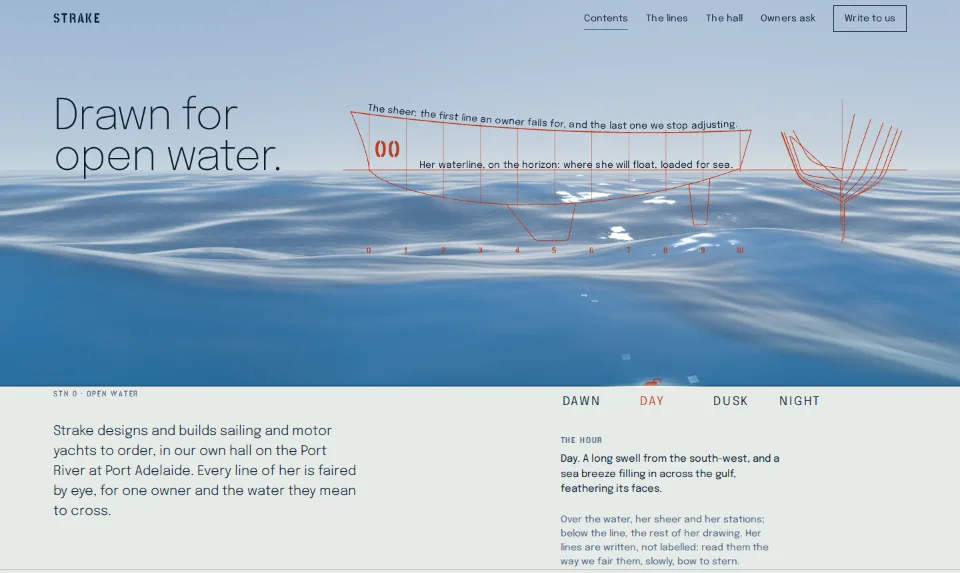Select the DAY hour option

651,401
